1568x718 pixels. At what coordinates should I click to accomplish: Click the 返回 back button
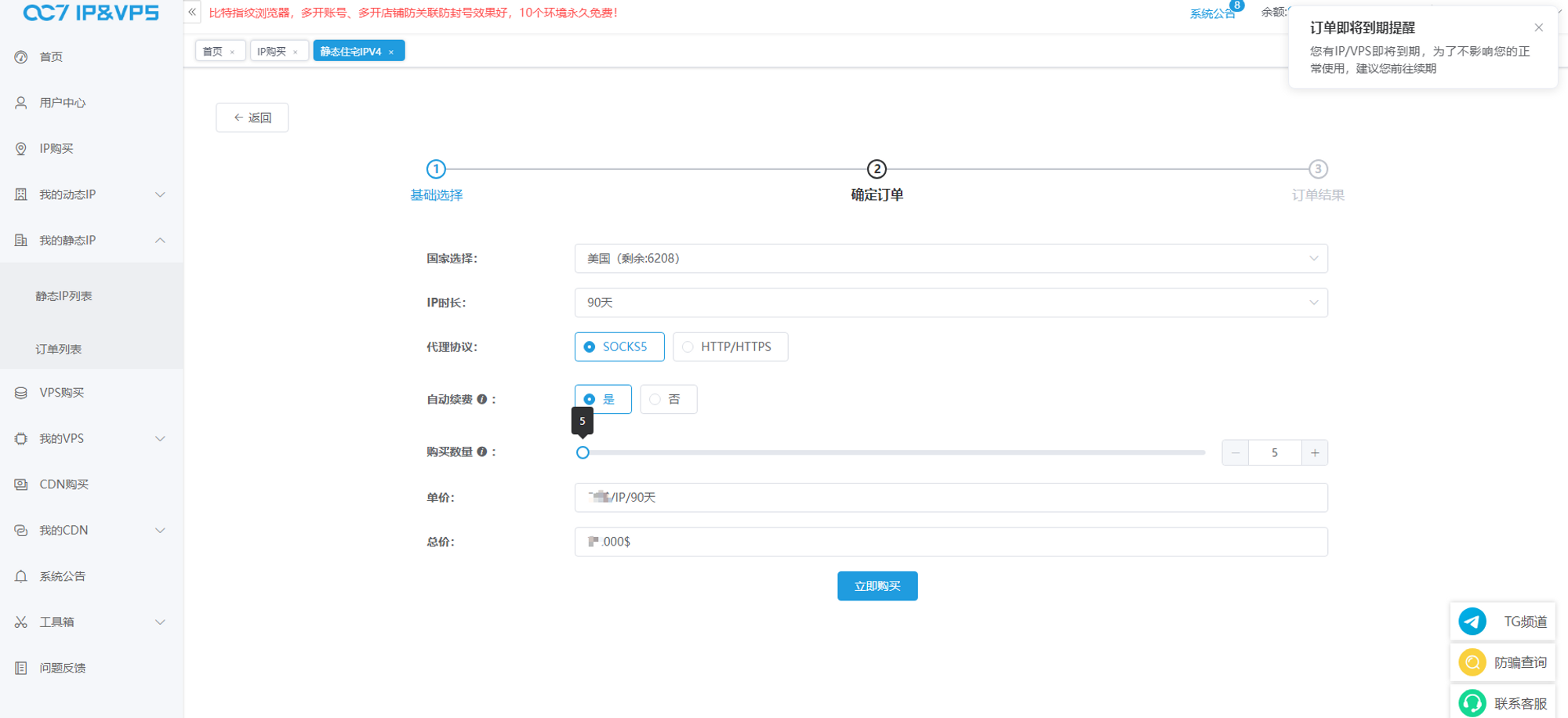252,117
